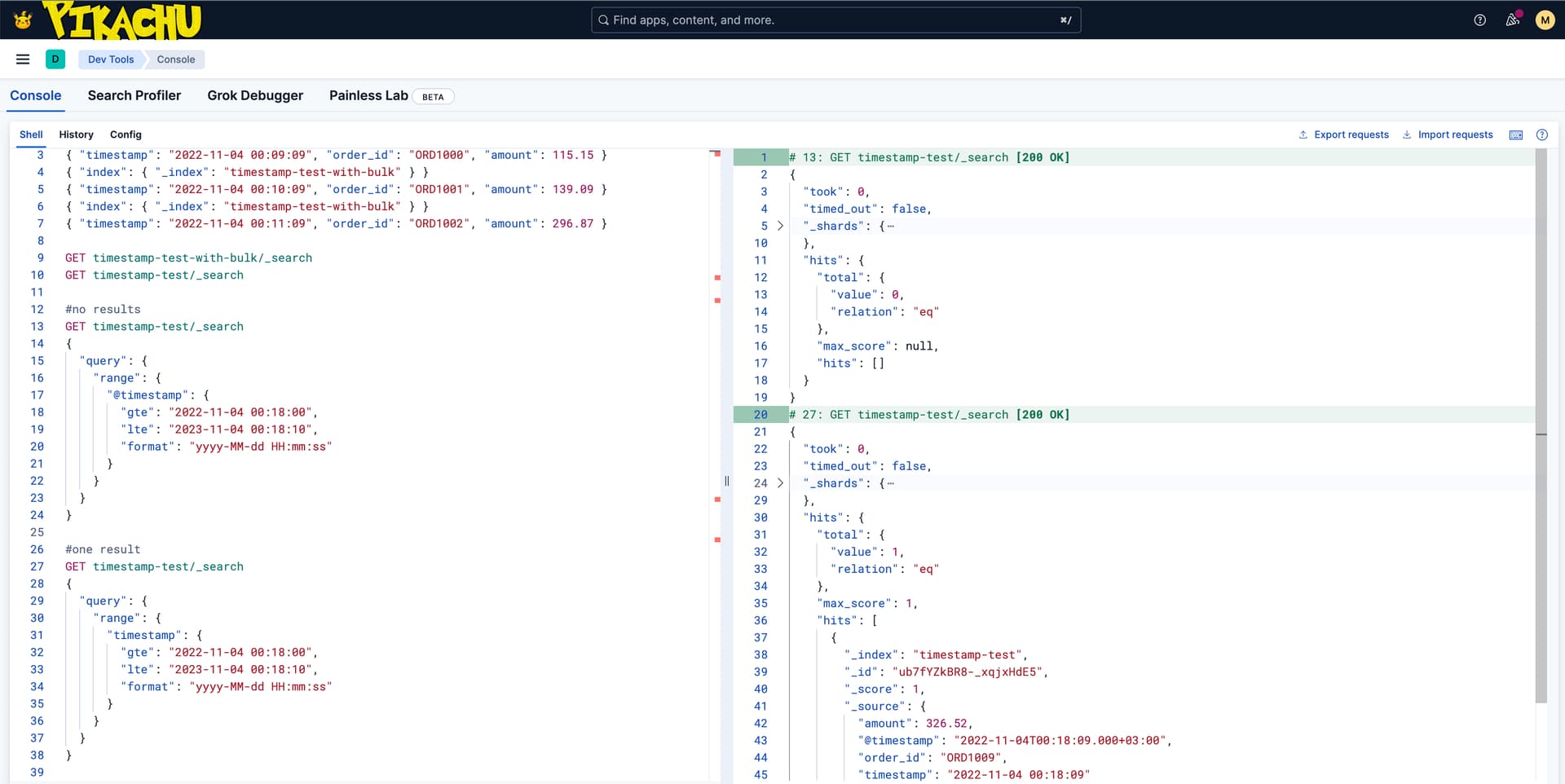Select the History tab in console
Screen dimensions: 1565x784
[76, 135]
